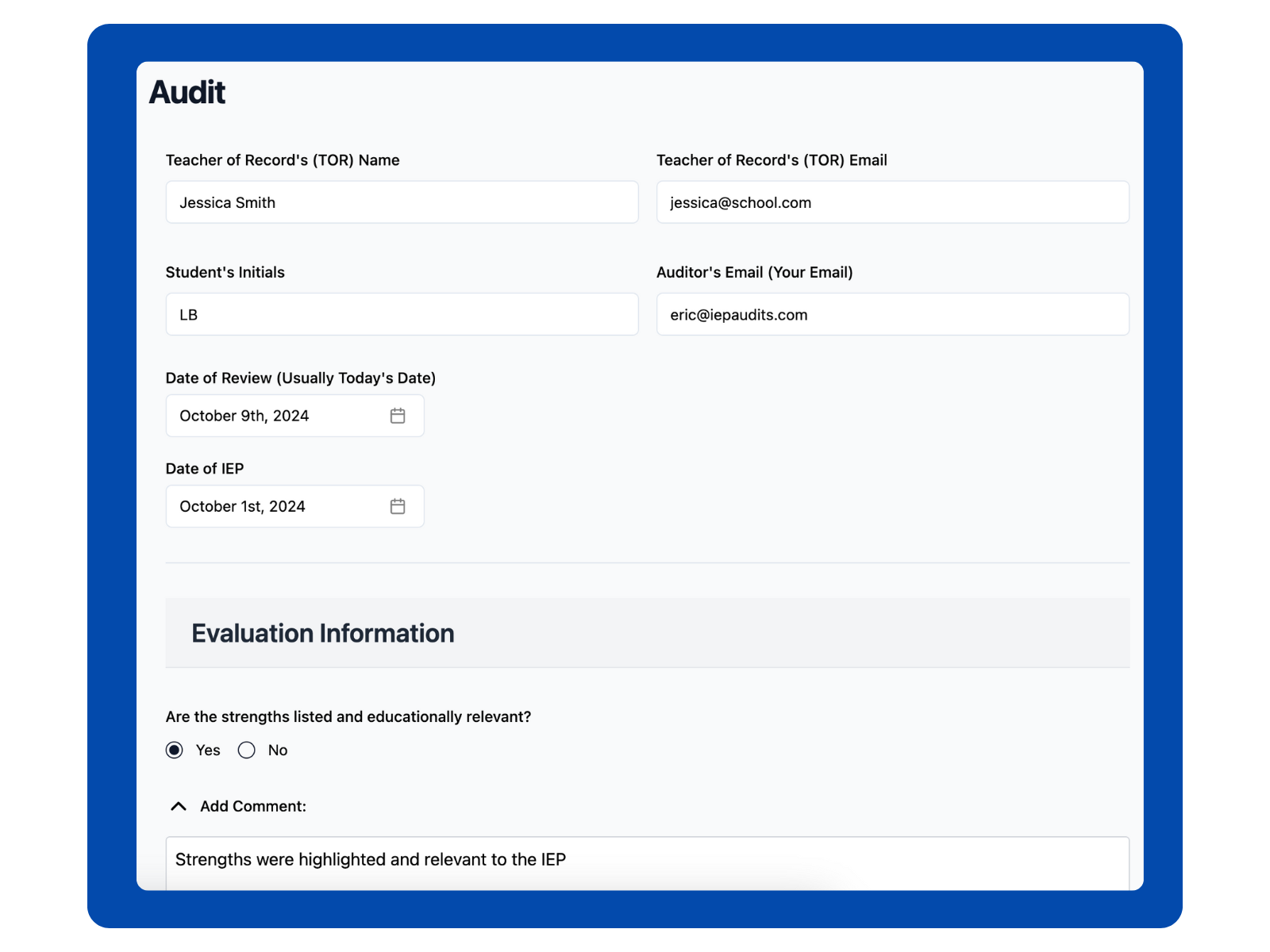Click the Evaluation Information heading
This screenshot has width=1270, height=952.
tap(323, 633)
